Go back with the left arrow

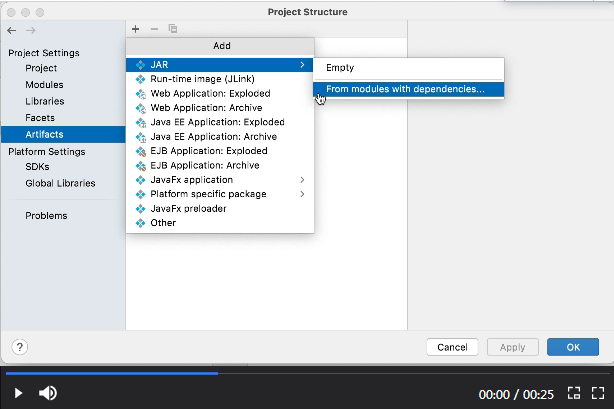coord(12,30)
